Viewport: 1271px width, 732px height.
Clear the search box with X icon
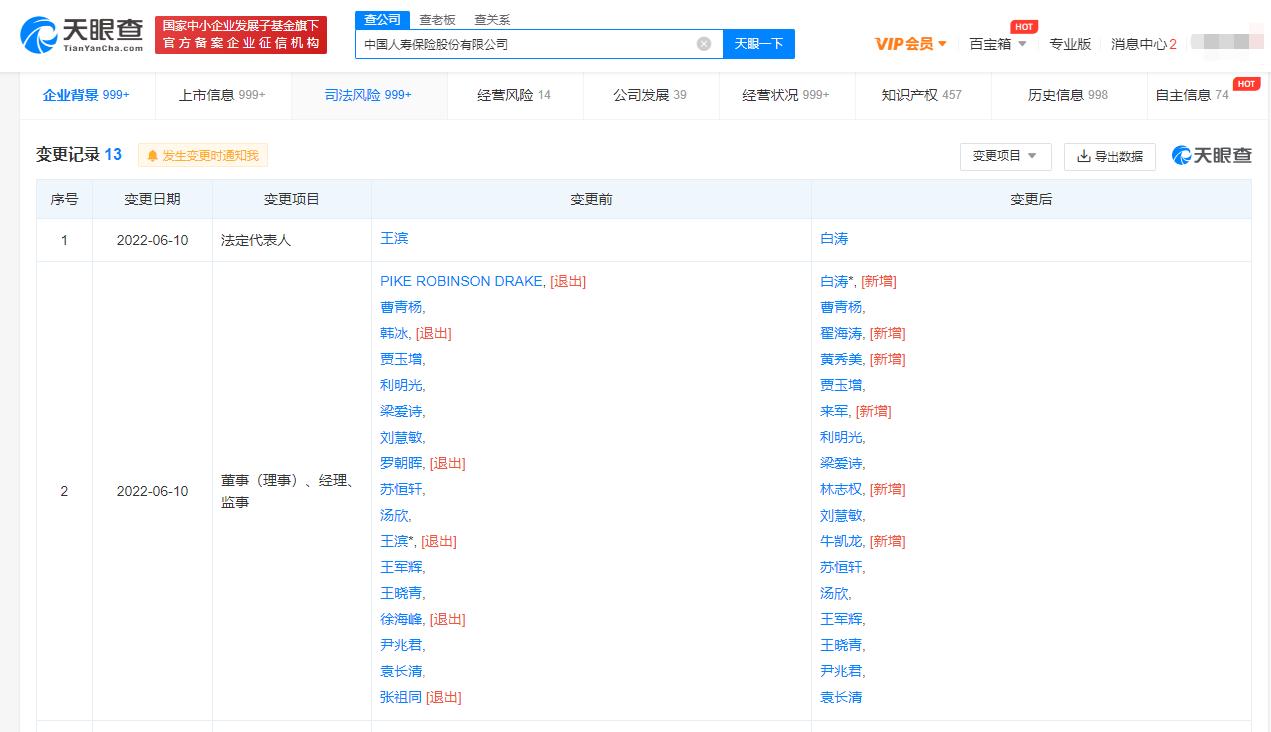[704, 44]
